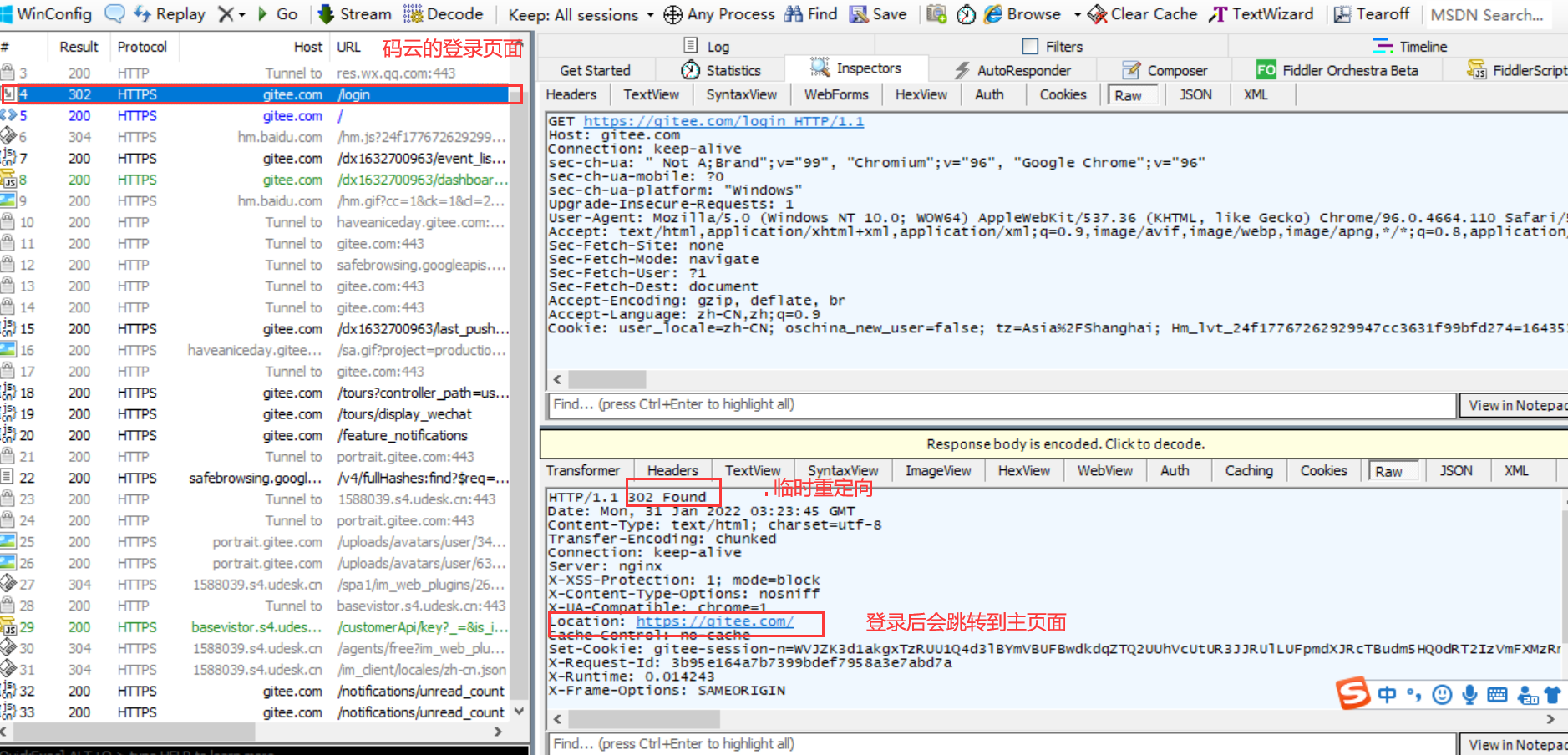Click request View in Notepad button
1568x755 pixels.
coord(1514,405)
